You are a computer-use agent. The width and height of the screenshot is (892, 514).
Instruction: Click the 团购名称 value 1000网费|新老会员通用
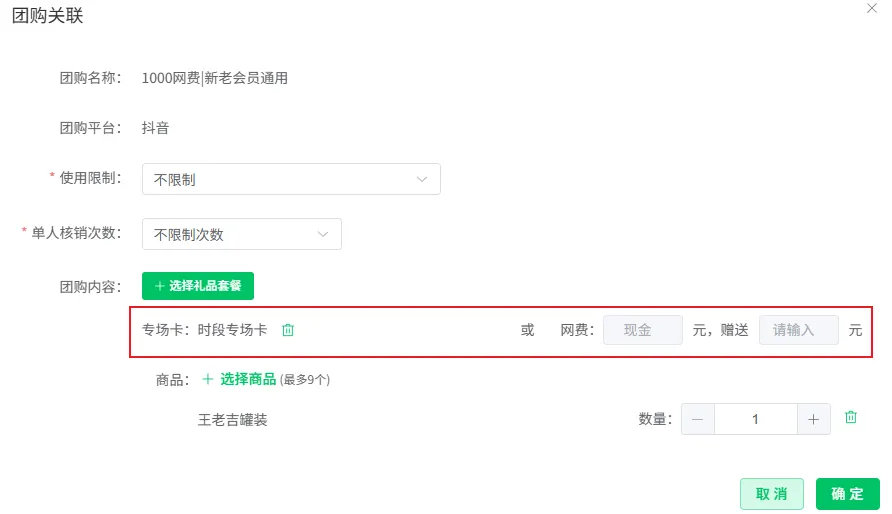point(214,78)
